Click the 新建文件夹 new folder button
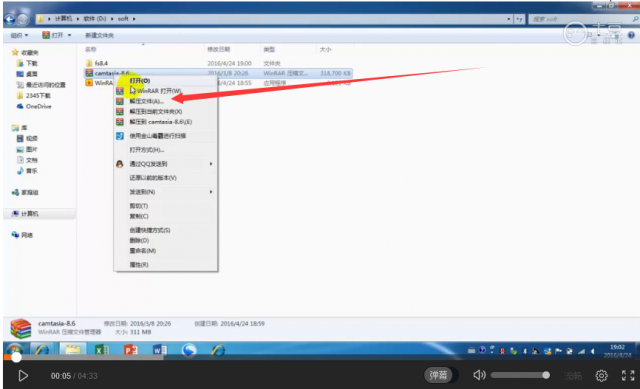 coord(99,36)
